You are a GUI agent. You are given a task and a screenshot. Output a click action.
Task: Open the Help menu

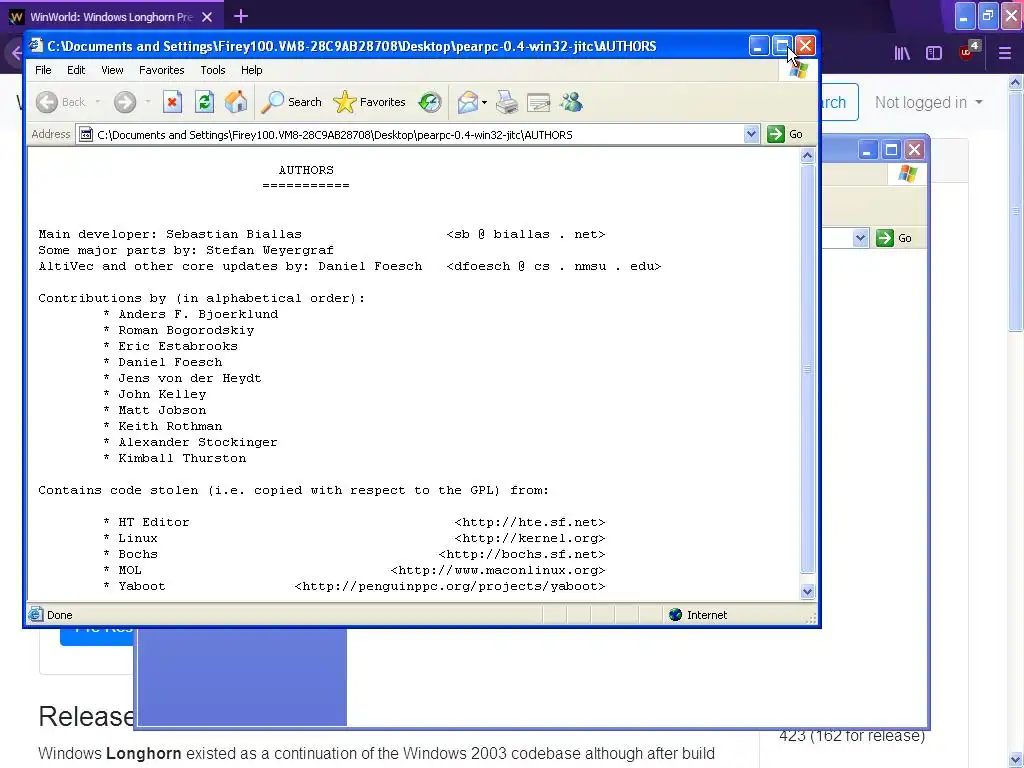point(251,70)
